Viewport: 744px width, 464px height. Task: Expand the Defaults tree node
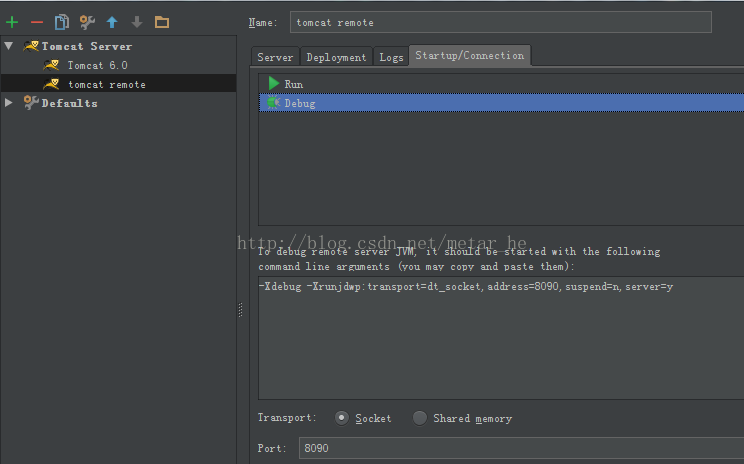click(9, 102)
